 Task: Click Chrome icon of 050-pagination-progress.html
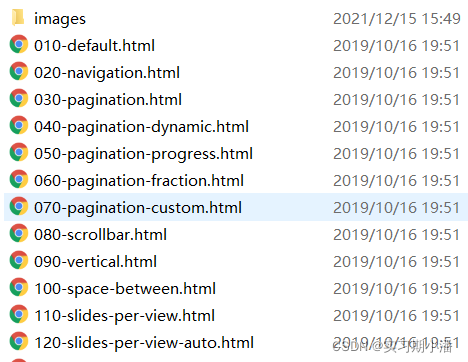(x=19, y=152)
